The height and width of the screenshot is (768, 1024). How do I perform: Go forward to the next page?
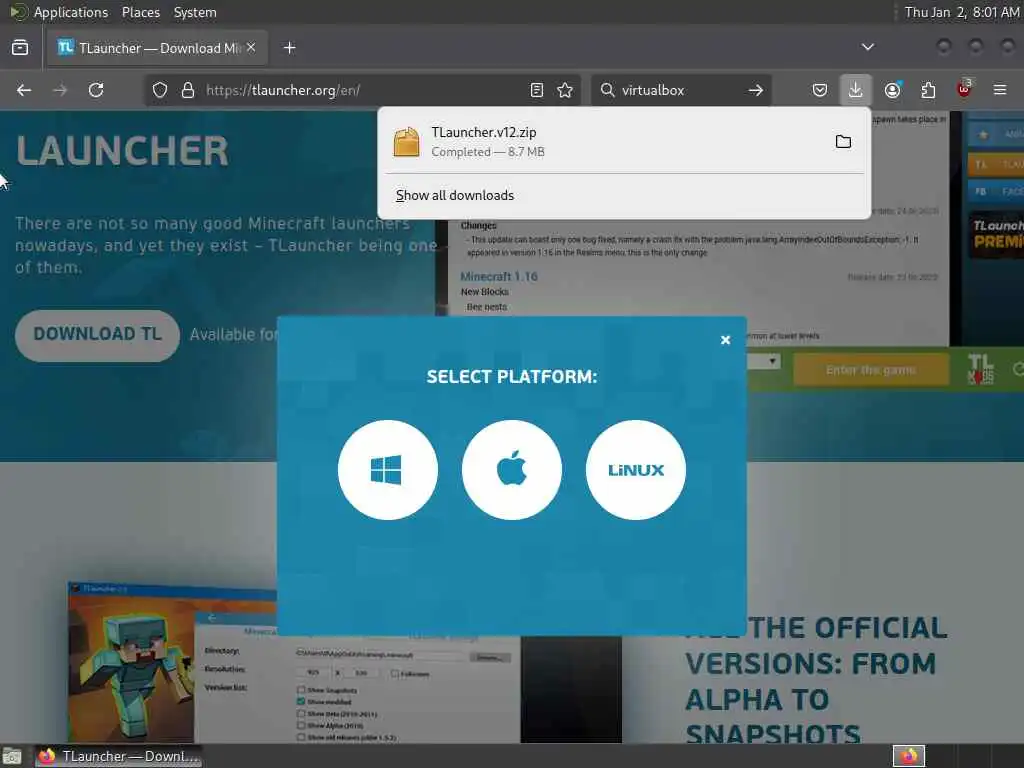pos(60,90)
